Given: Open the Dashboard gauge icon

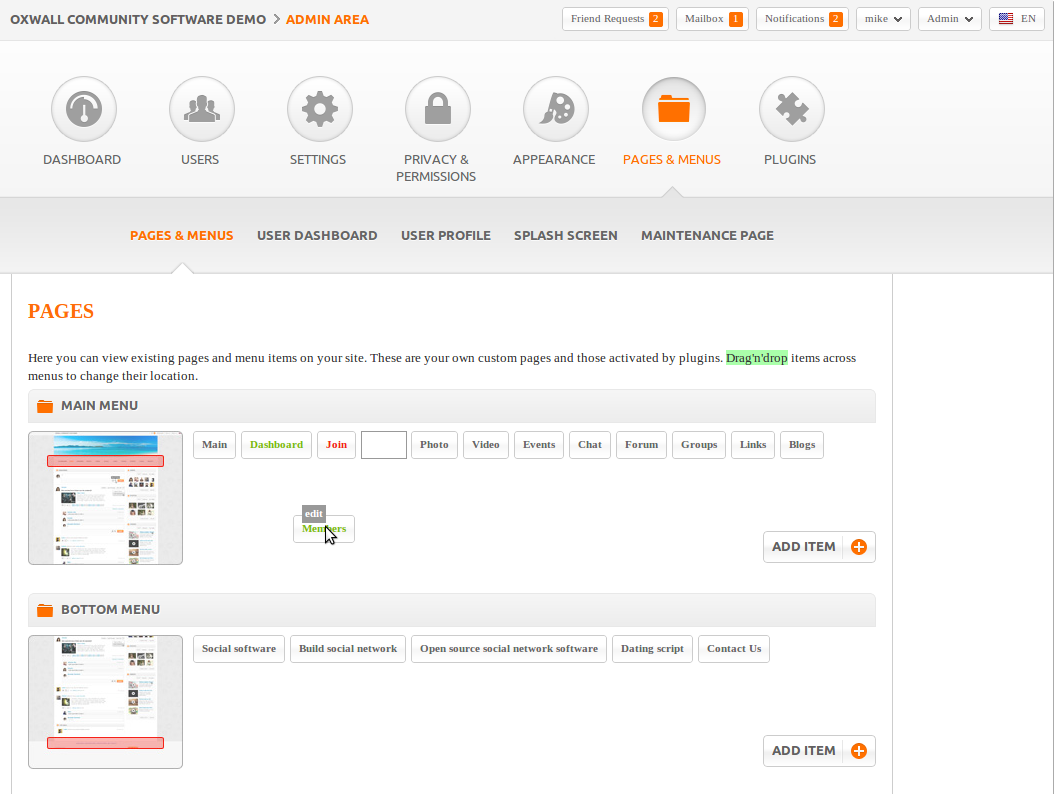Looking at the screenshot, I should [x=84, y=109].
